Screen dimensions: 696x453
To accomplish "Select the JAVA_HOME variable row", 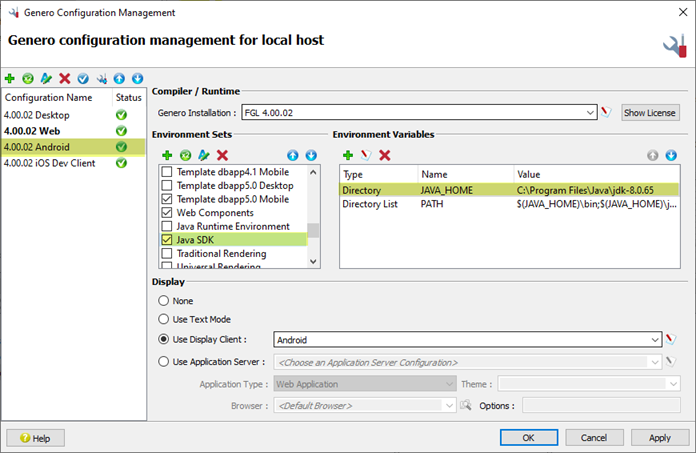I will coord(510,190).
